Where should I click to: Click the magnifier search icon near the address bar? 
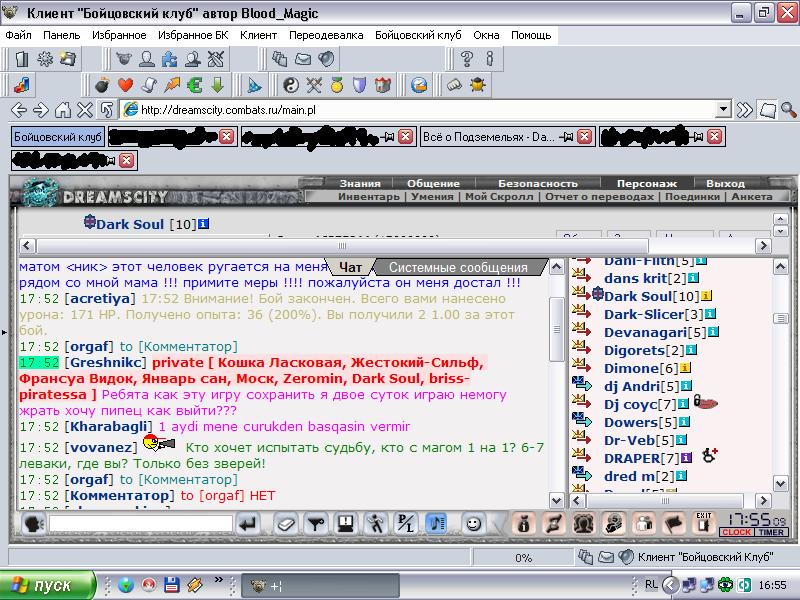[x=789, y=110]
